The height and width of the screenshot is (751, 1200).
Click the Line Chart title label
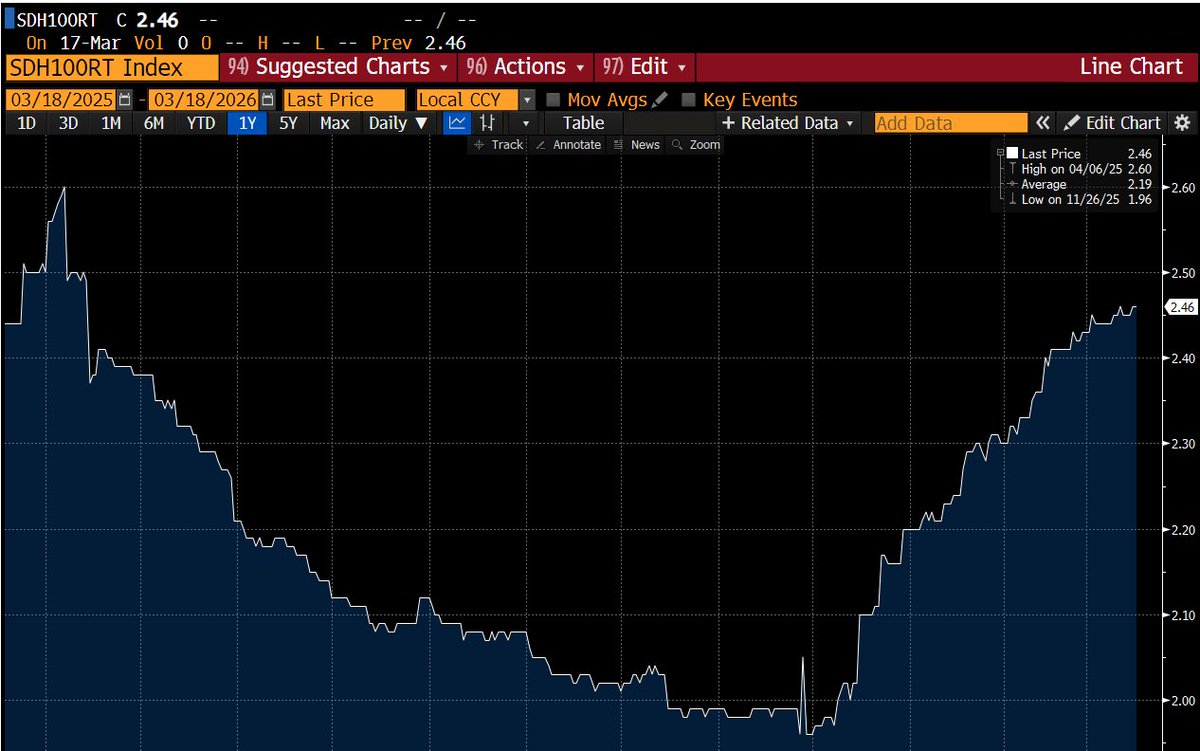click(1131, 67)
